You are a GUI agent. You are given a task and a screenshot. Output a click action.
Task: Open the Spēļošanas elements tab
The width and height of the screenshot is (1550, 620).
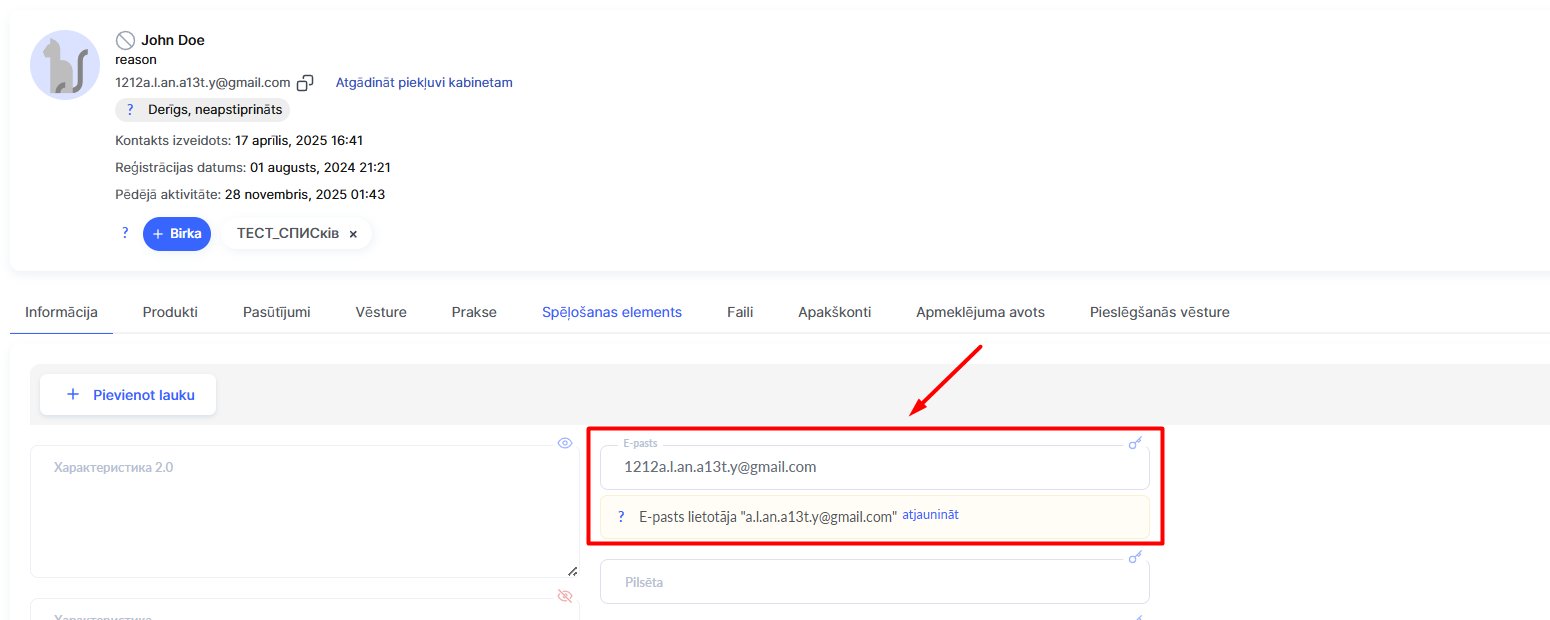coord(612,312)
